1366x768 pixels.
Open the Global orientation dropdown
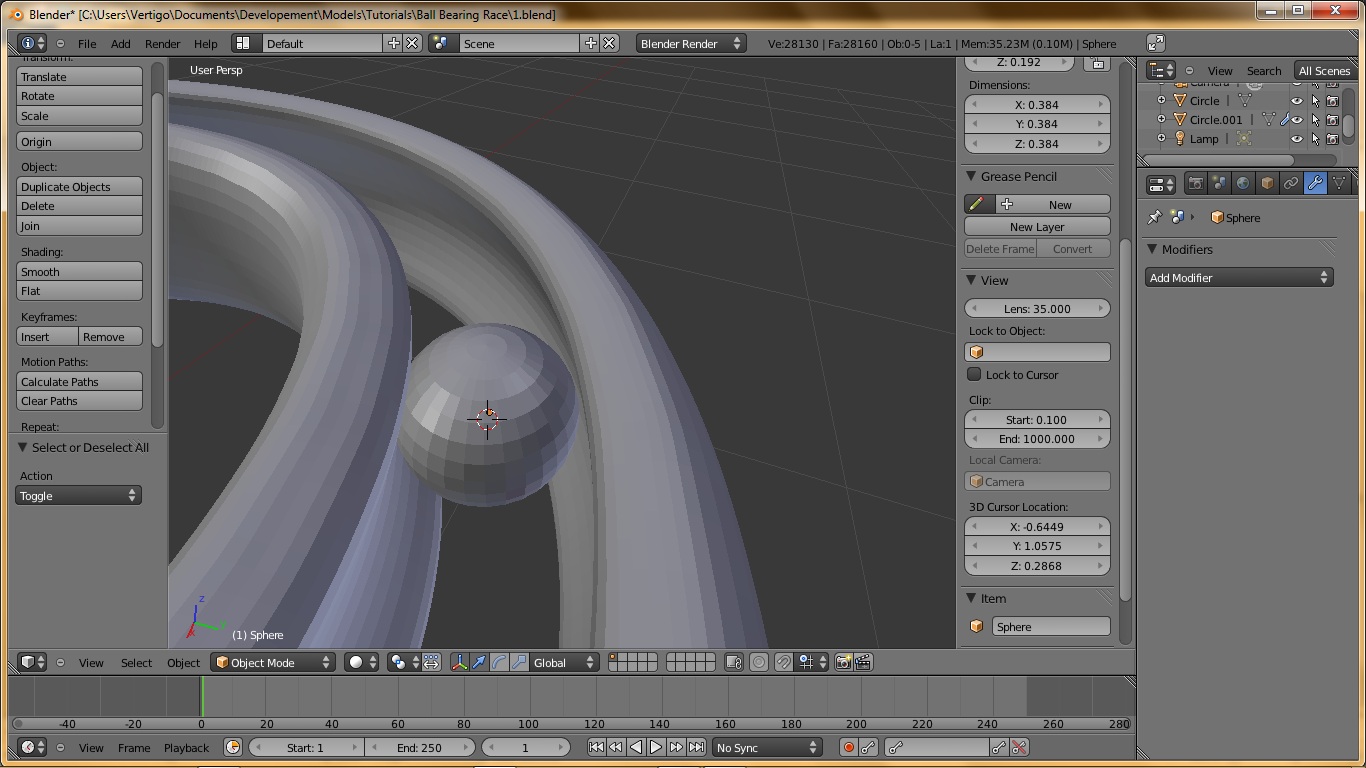[565, 662]
